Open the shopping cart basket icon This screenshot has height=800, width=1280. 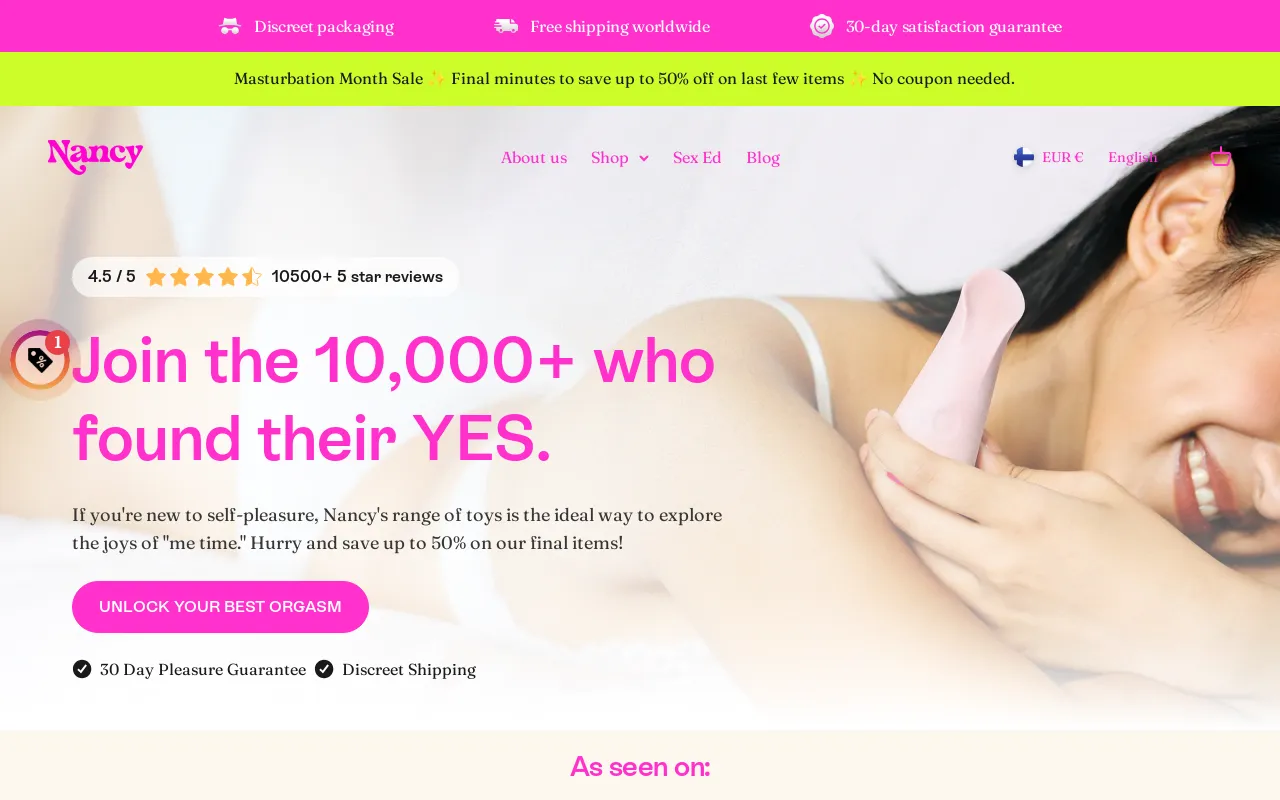click(1220, 156)
